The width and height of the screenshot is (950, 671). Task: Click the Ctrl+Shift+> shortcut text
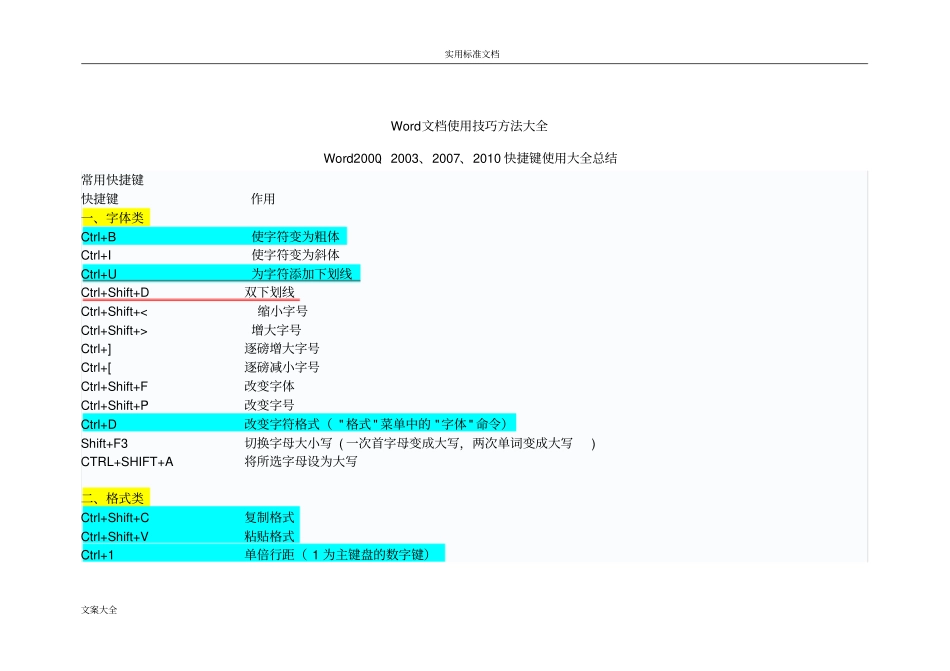click(114, 331)
